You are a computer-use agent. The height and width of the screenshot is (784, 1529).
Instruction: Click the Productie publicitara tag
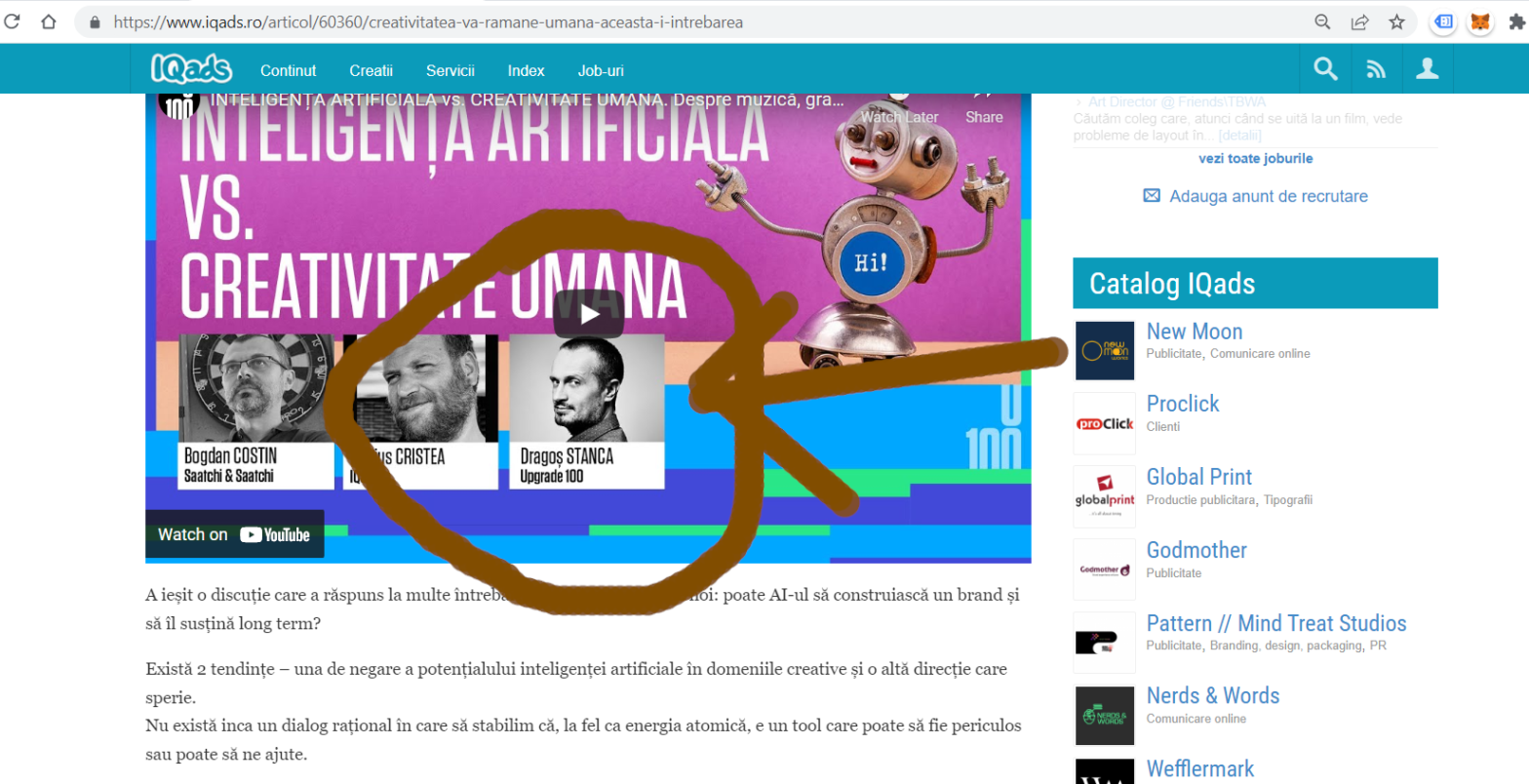click(x=1200, y=500)
